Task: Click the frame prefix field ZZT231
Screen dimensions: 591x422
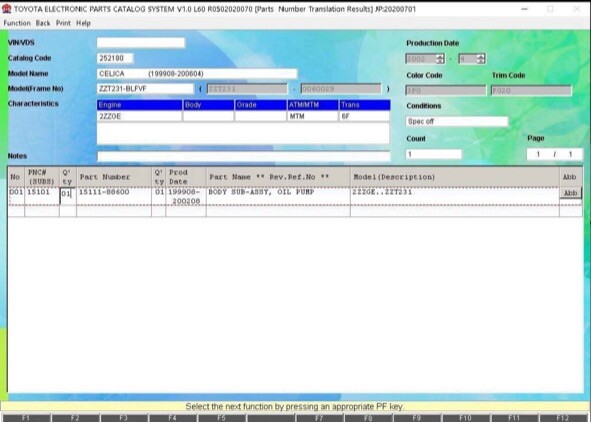Action: click(x=247, y=89)
